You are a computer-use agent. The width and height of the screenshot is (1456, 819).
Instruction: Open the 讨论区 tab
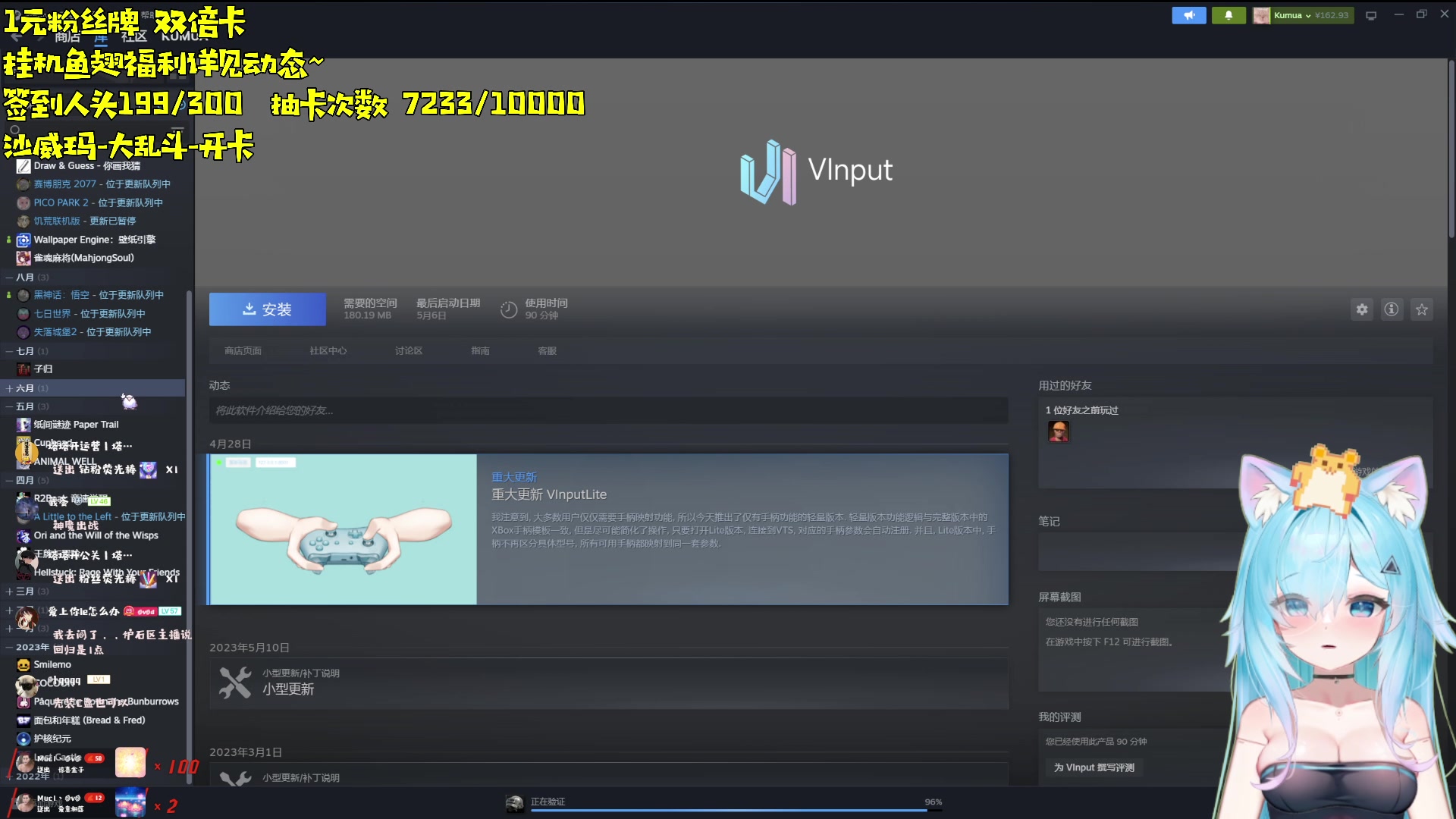tap(409, 350)
